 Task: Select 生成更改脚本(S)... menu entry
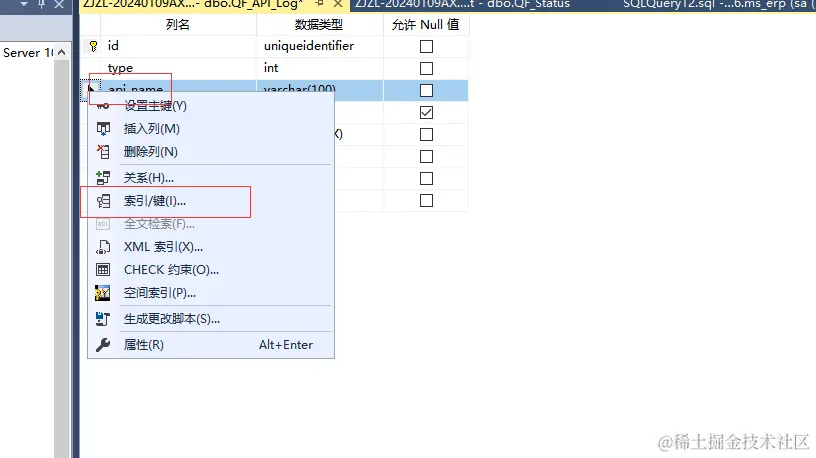click(211, 319)
